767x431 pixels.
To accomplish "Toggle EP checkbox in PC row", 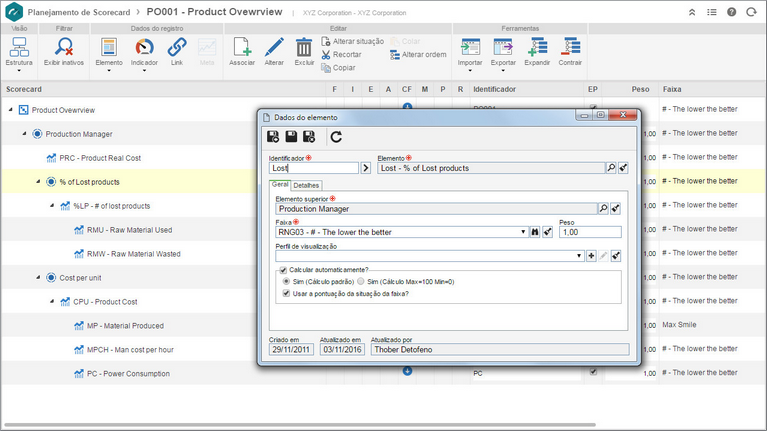I will tap(593, 372).
